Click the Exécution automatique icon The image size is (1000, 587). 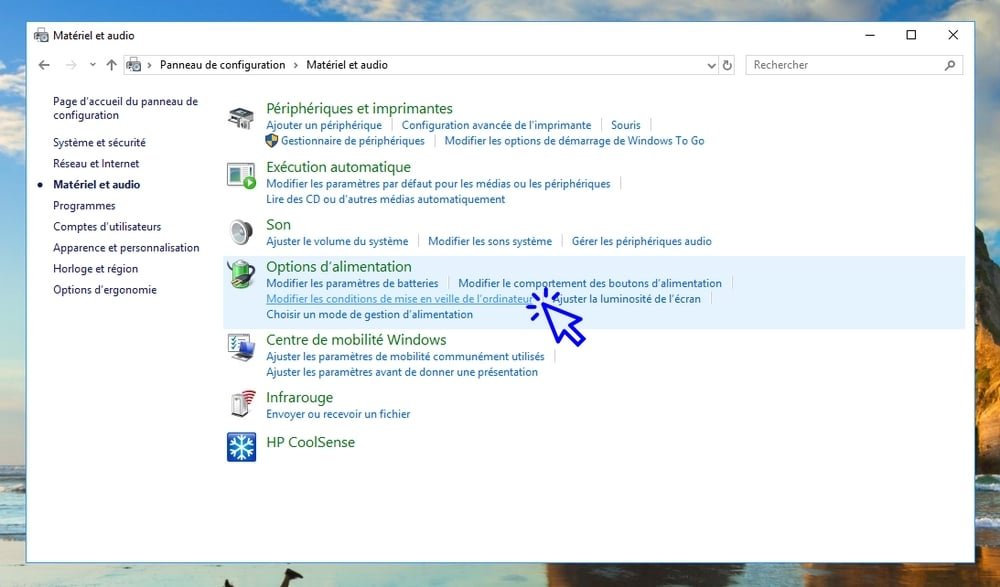click(241, 175)
